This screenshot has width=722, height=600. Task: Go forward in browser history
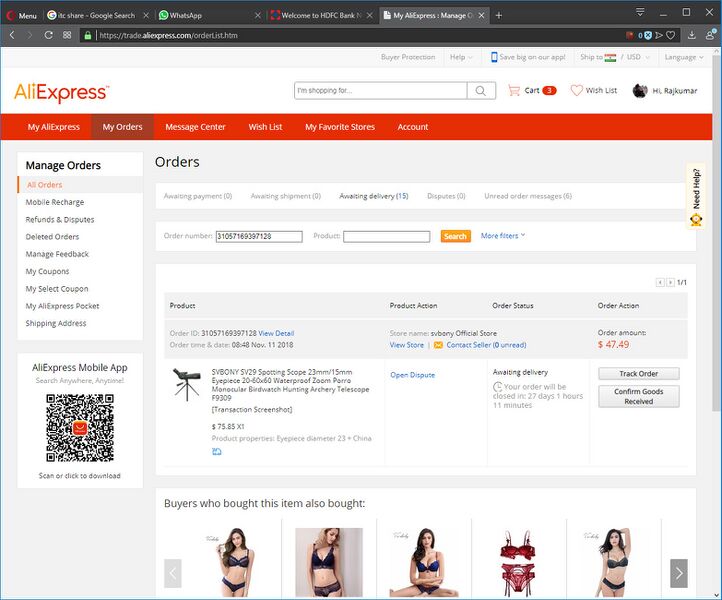29,35
